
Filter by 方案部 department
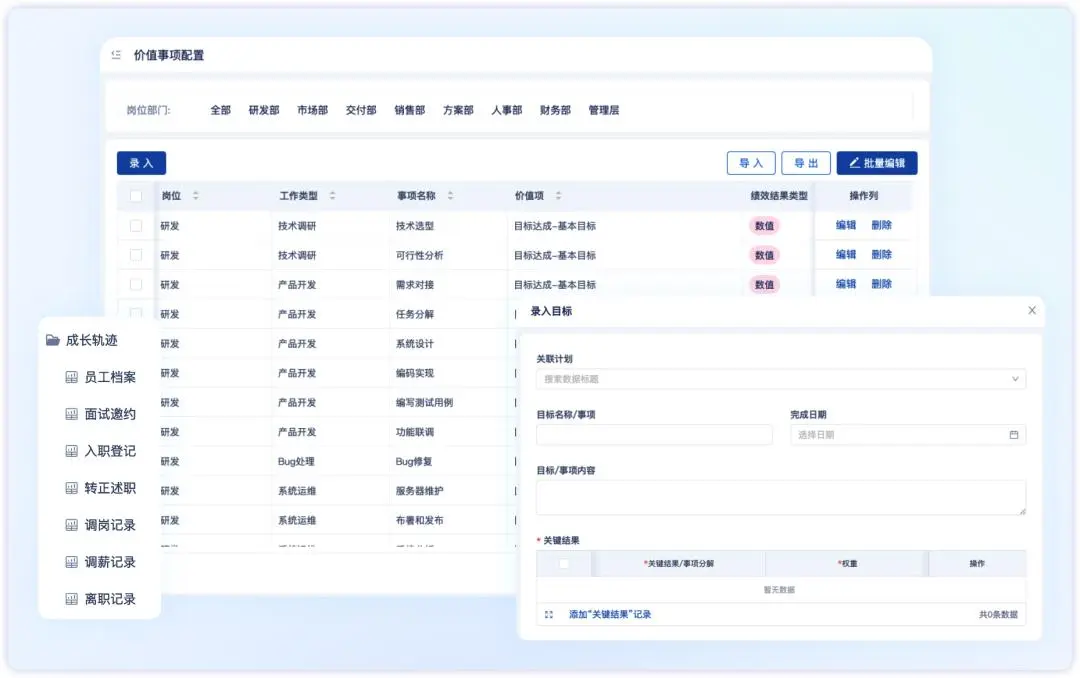[x=458, y=110]
